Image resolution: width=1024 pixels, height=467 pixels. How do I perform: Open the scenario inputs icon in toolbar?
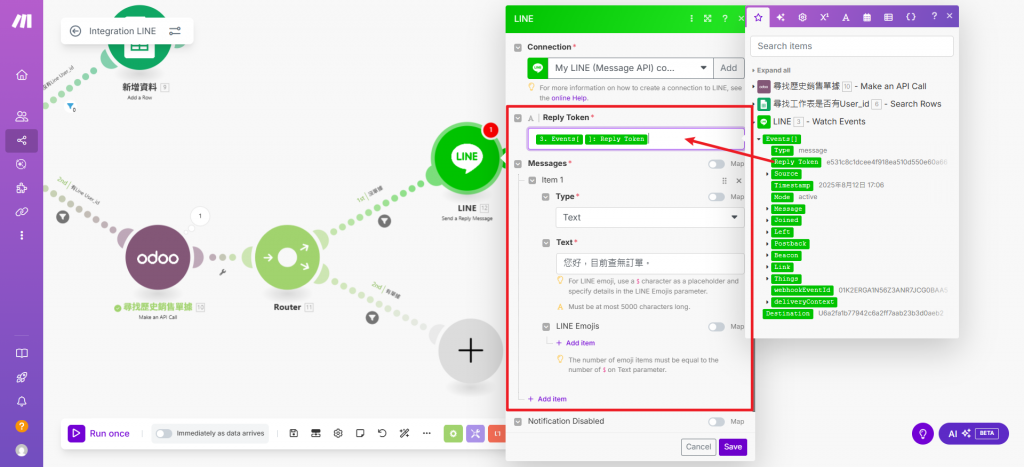[x=315, y=433]
